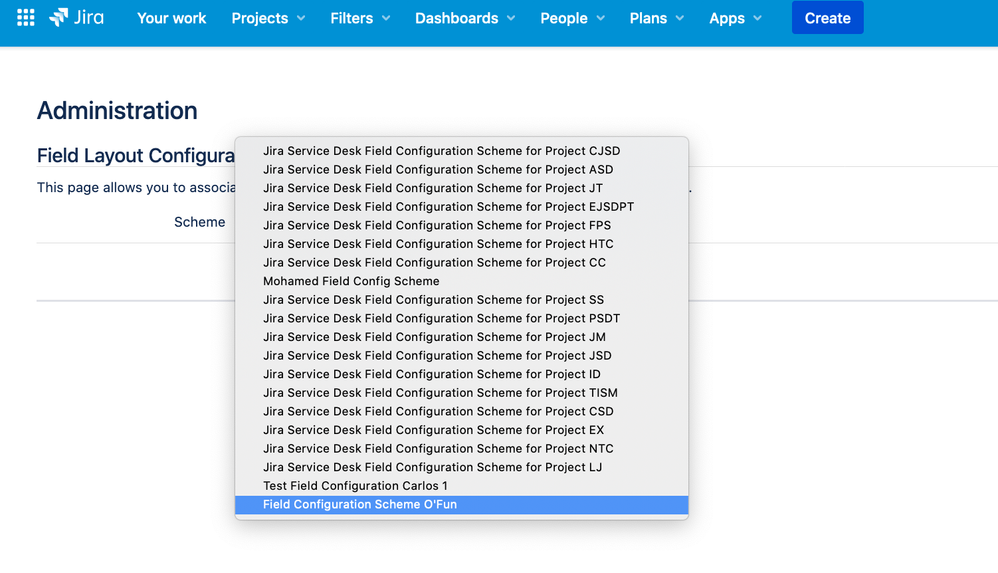The image size is (998, 573).
Task: Select scheme for Project LJ
Action: [461, 467]
